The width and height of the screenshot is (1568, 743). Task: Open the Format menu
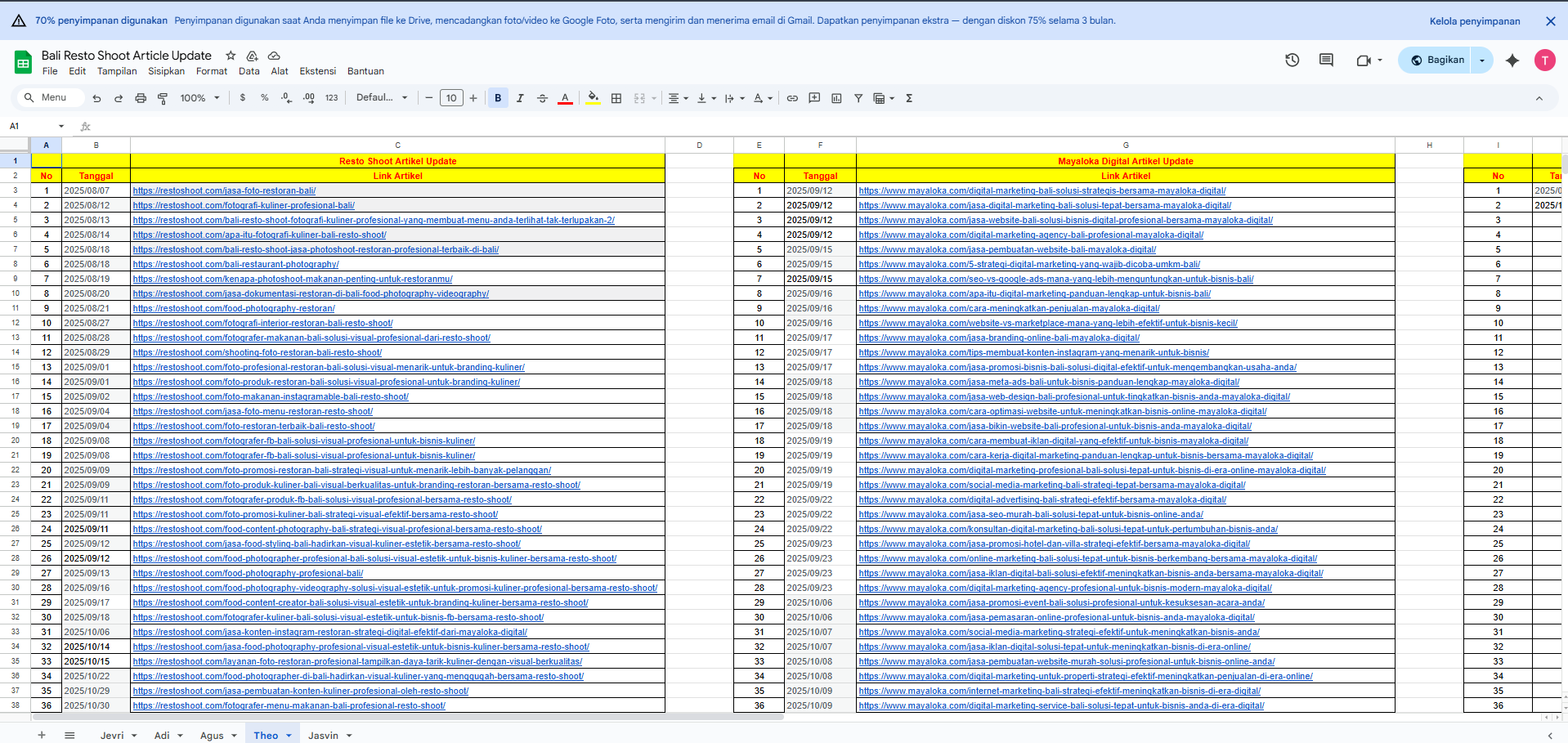[212, 71]
